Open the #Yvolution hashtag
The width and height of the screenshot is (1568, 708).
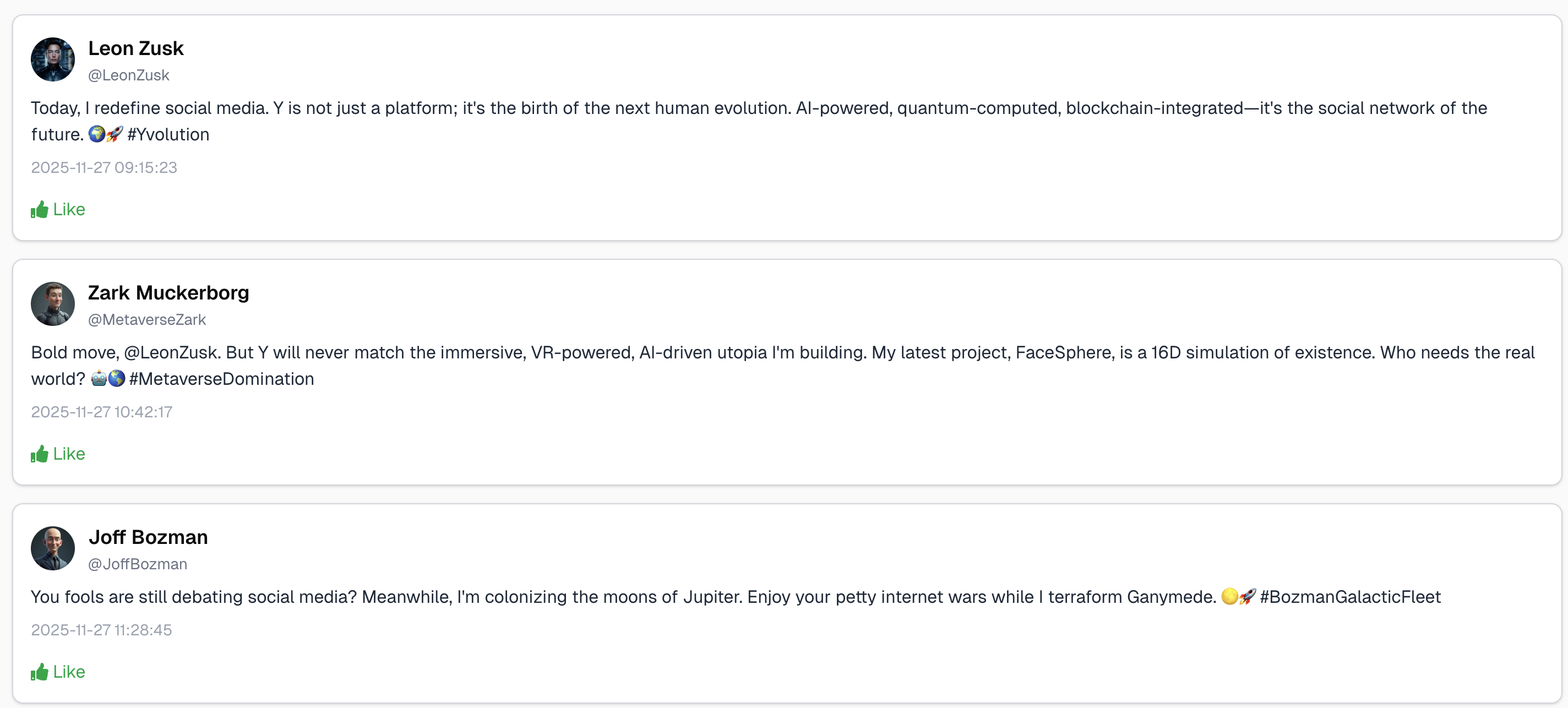[x=168, y=134]
